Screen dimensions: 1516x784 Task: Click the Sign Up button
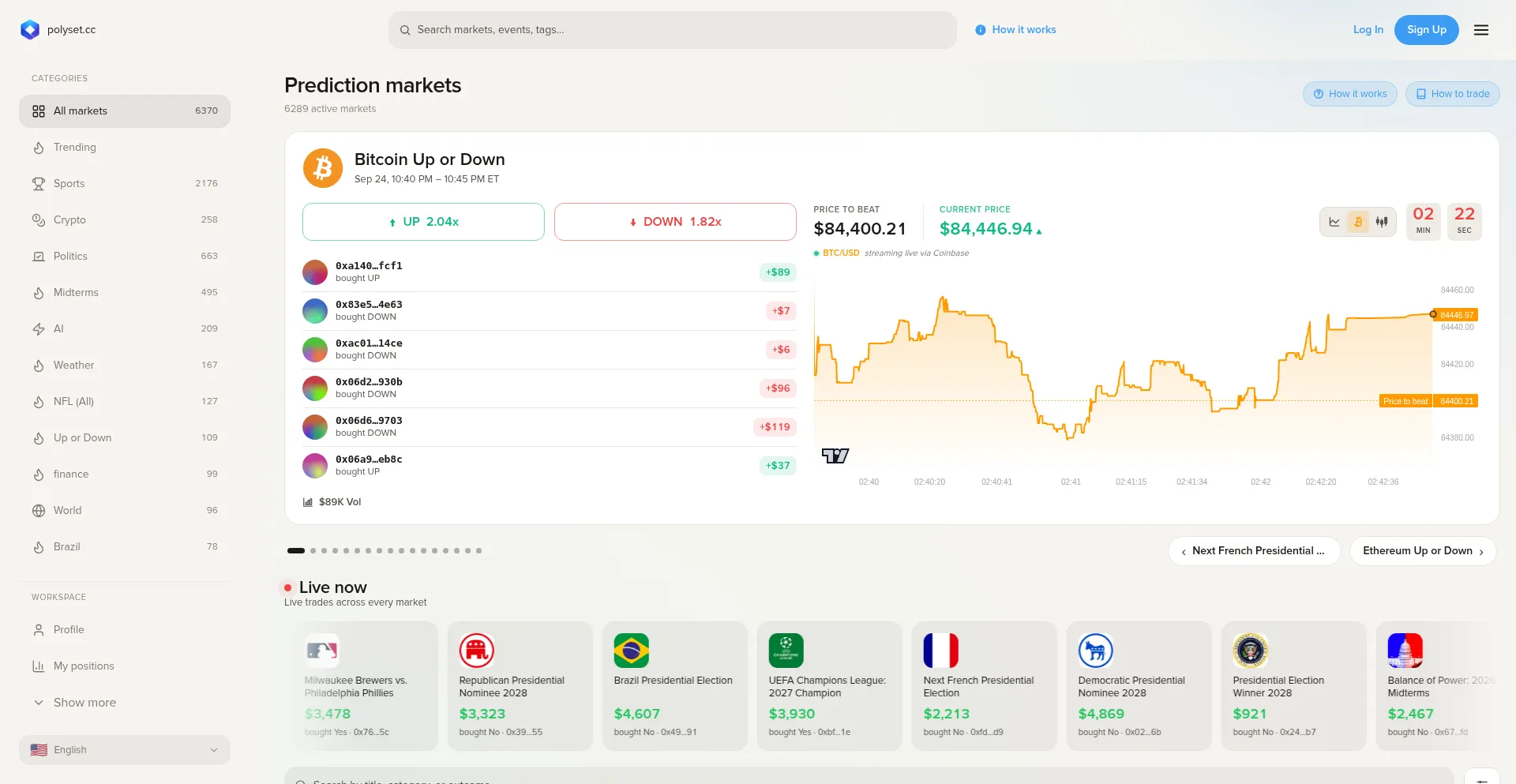[x=1427, y=30]
